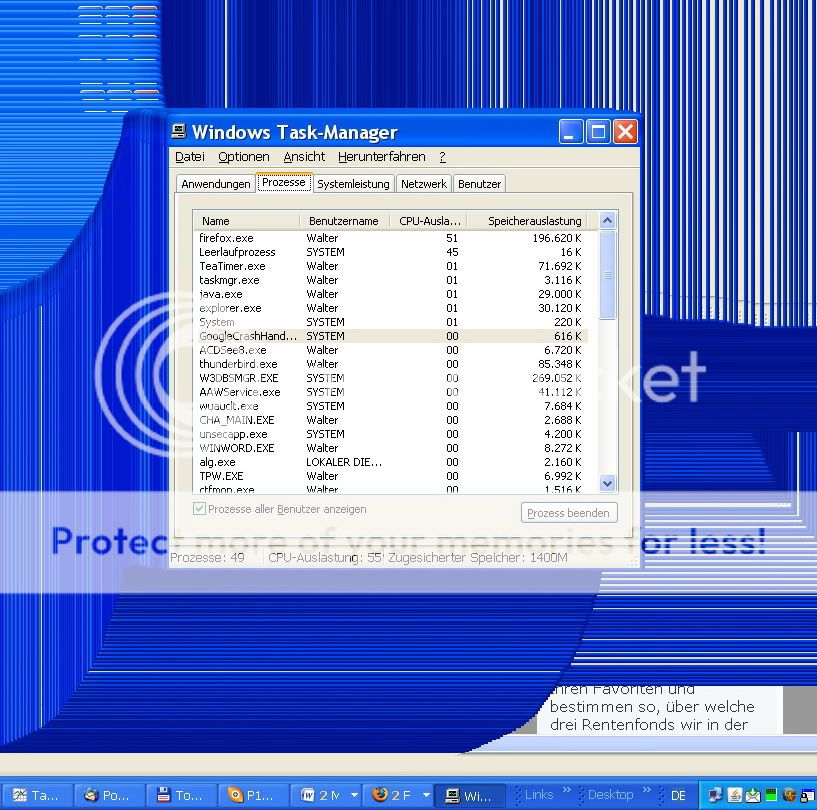Select the alg.exe process
Image resolution: width=817 pixels, height=810 pixels.
(391, 463)
